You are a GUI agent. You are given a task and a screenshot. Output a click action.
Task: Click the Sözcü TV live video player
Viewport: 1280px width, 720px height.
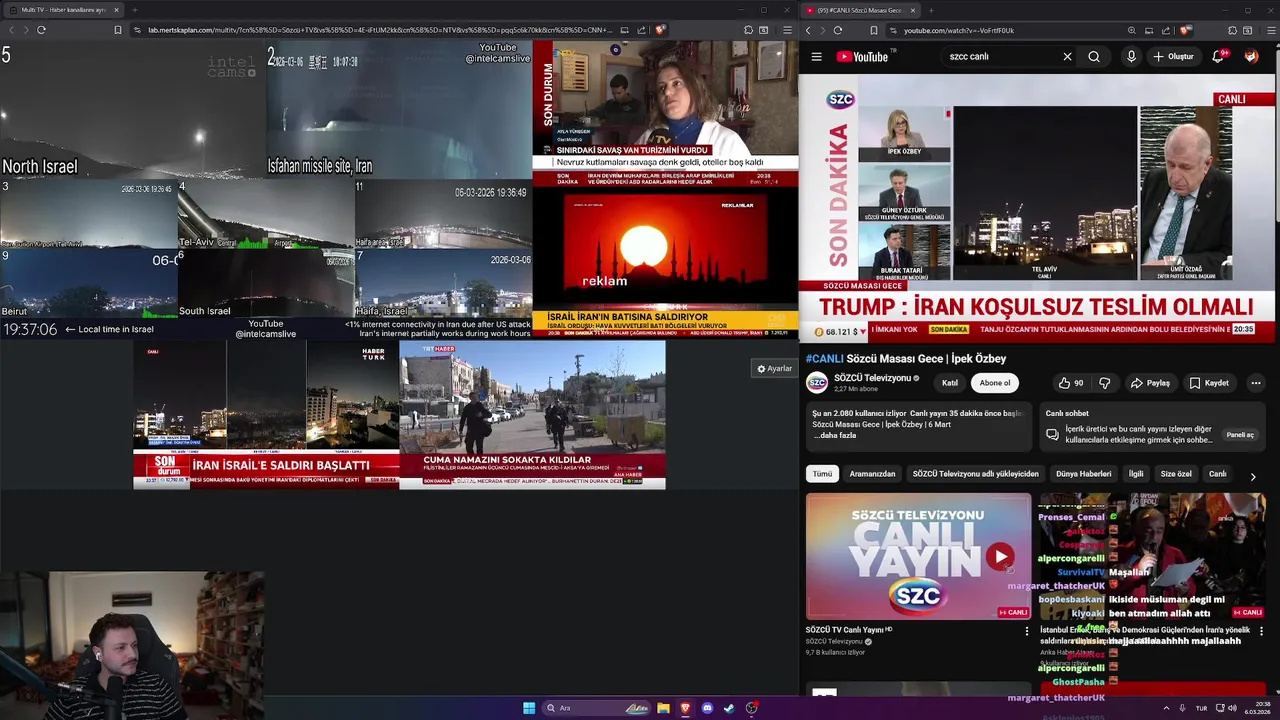(x=1039, y=208)
